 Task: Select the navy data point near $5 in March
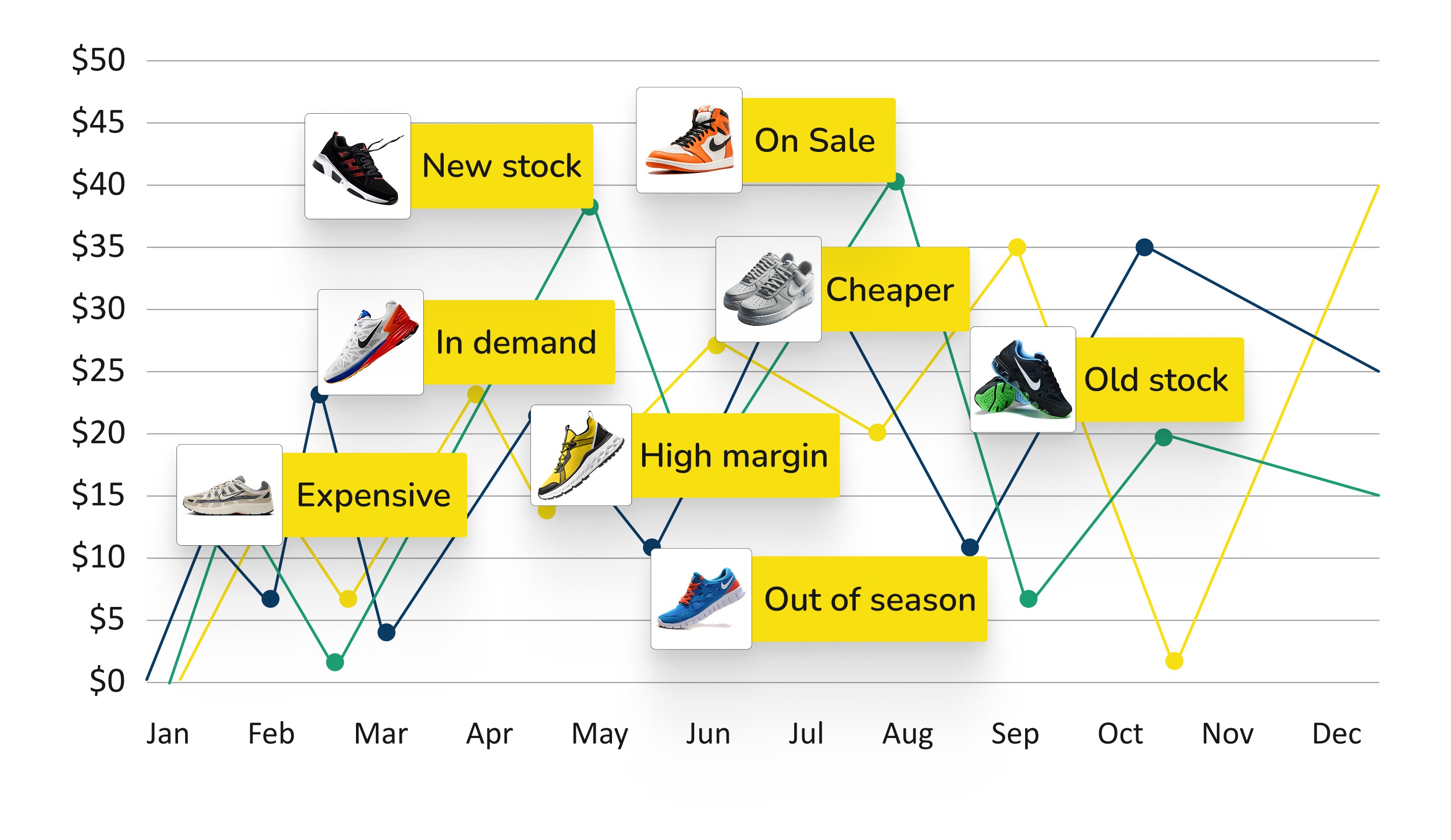tap(387, 633)
